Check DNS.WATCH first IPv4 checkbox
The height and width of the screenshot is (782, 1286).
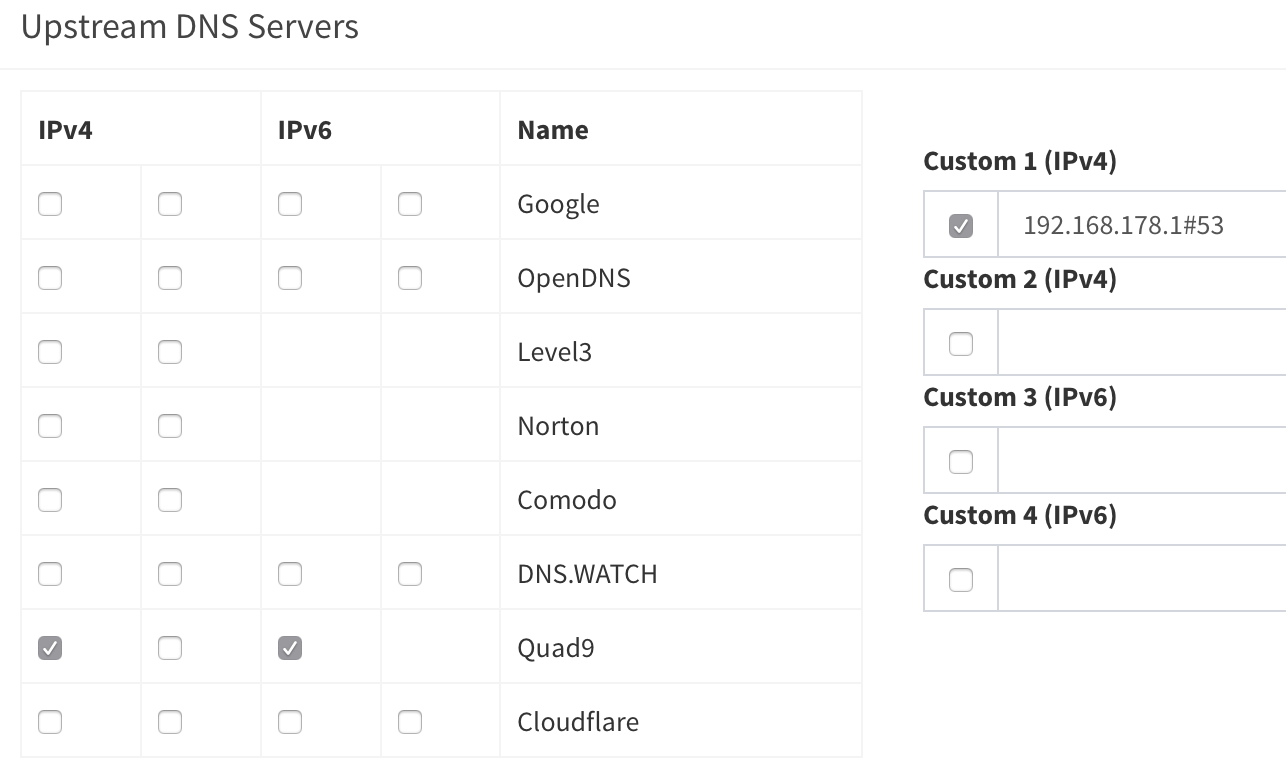point(50,574)
